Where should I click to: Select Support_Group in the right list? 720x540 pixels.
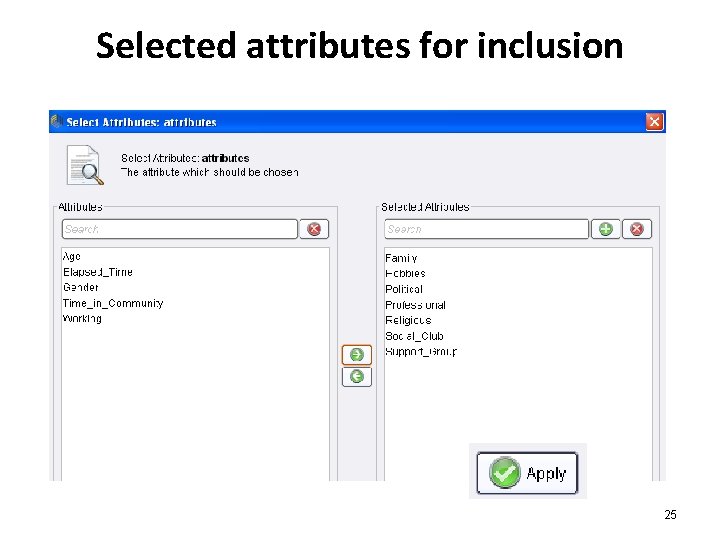tap(421, 352)
